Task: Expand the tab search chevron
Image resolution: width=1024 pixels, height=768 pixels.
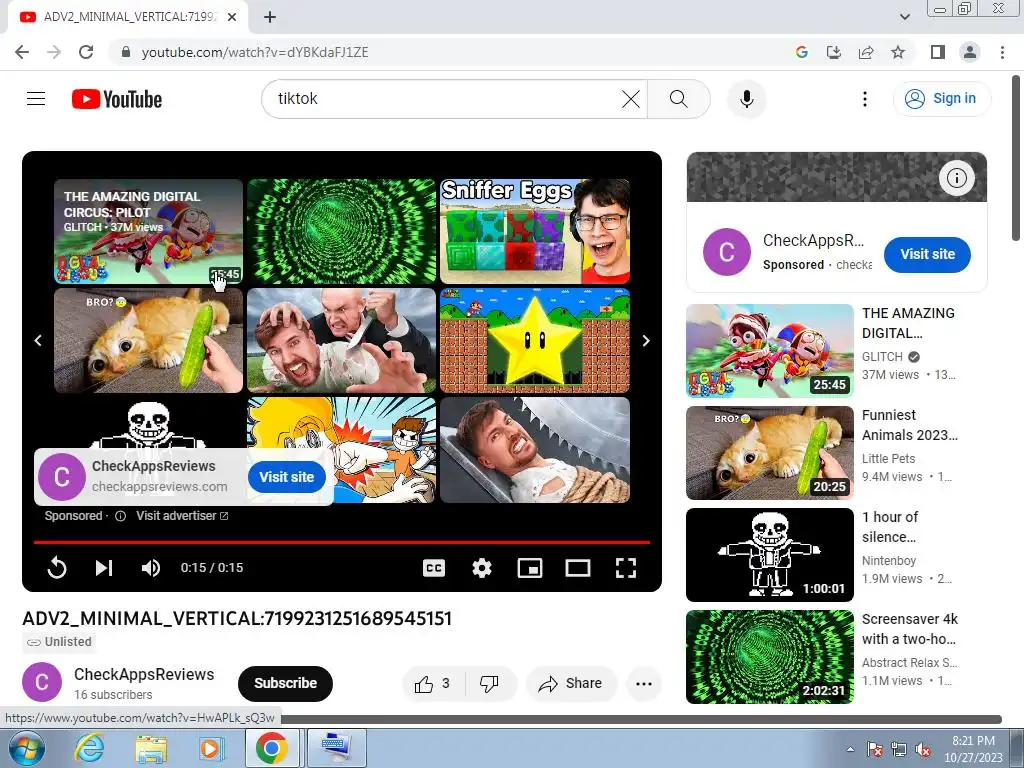Action: pos(904,17)
